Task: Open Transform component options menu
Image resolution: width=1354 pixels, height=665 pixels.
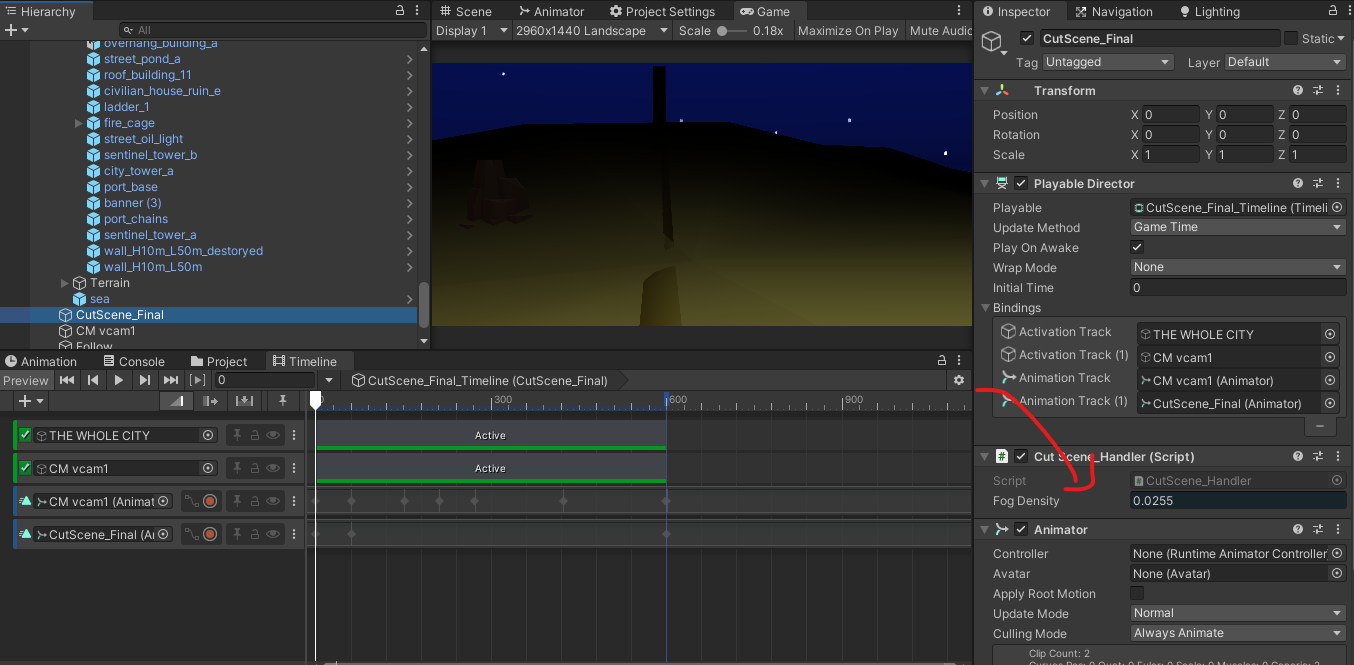Action: pos(1338,91)
